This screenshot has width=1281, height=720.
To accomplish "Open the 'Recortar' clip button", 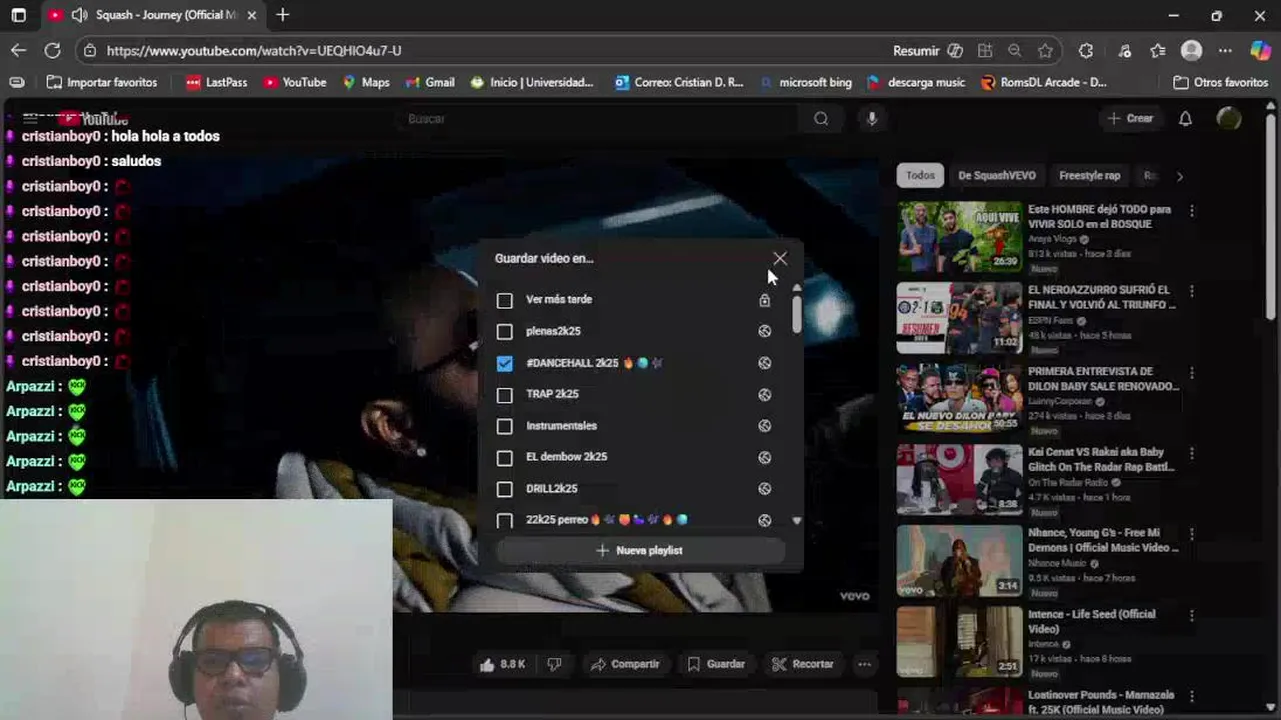I will pos(803,664).
